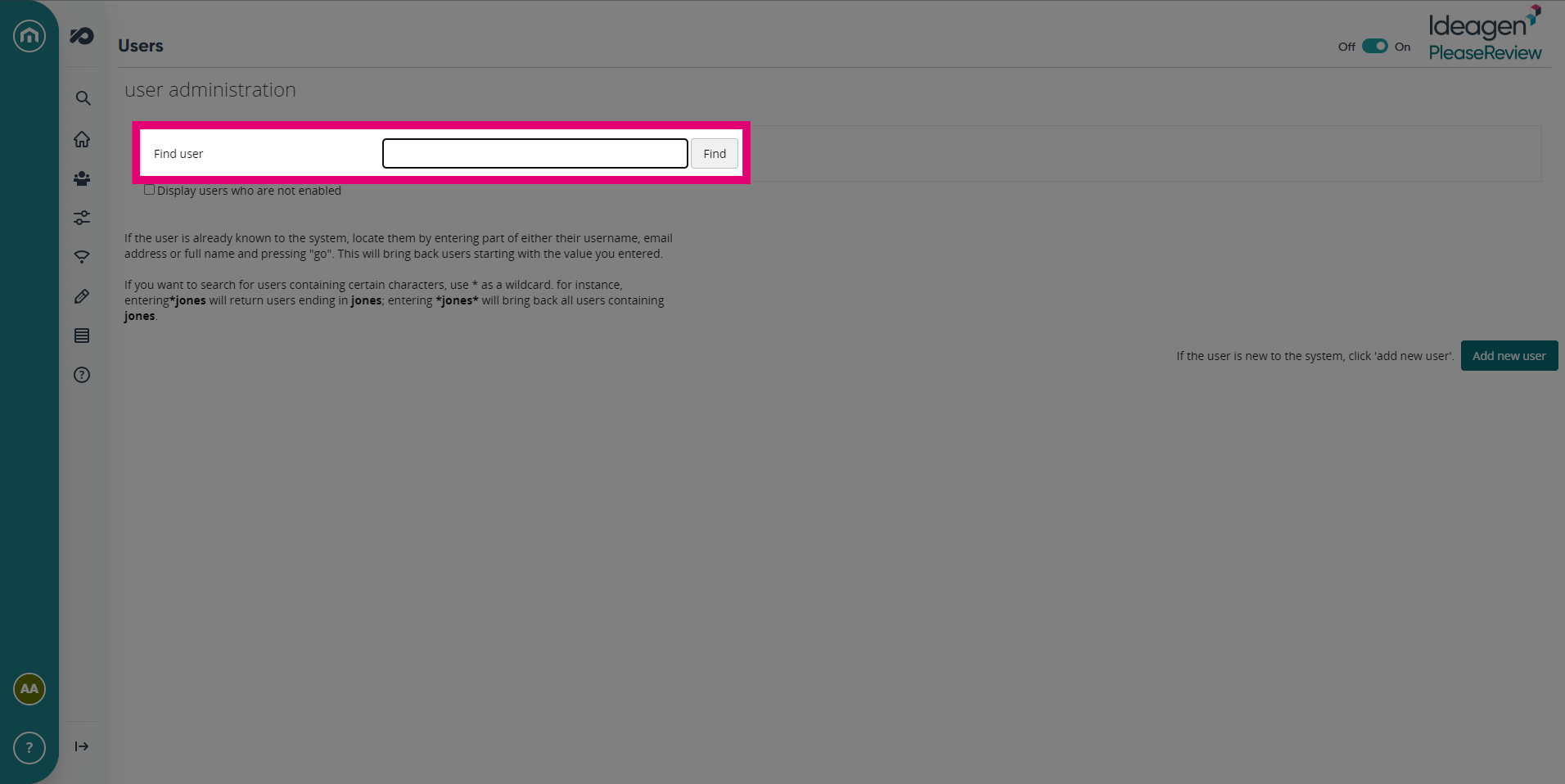Click the wifi-style signal icon in sidebar
Screen dimensions: 1565x784
[x=82, y=257]
